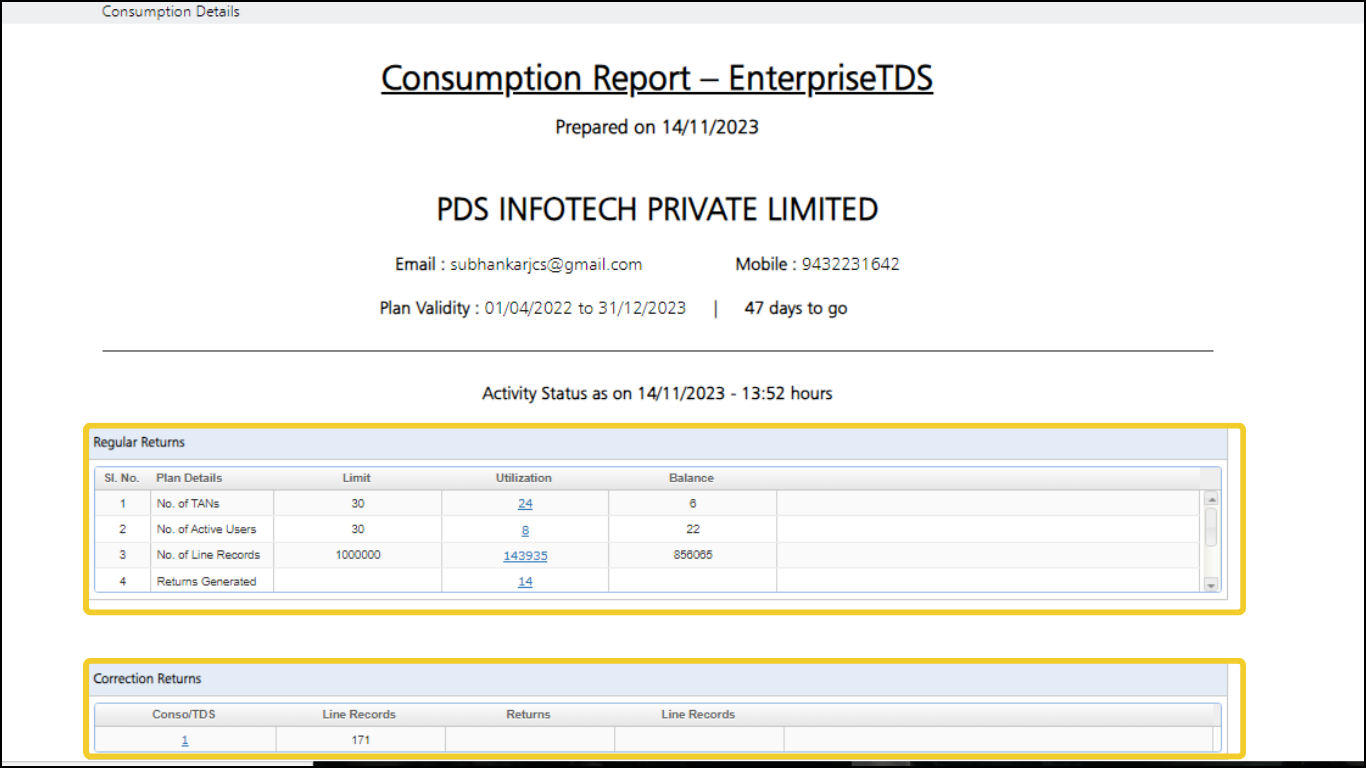Sort by the Sl. No. column header
The height and width of the screenshot is (768, 1366).
pos(122,478)
